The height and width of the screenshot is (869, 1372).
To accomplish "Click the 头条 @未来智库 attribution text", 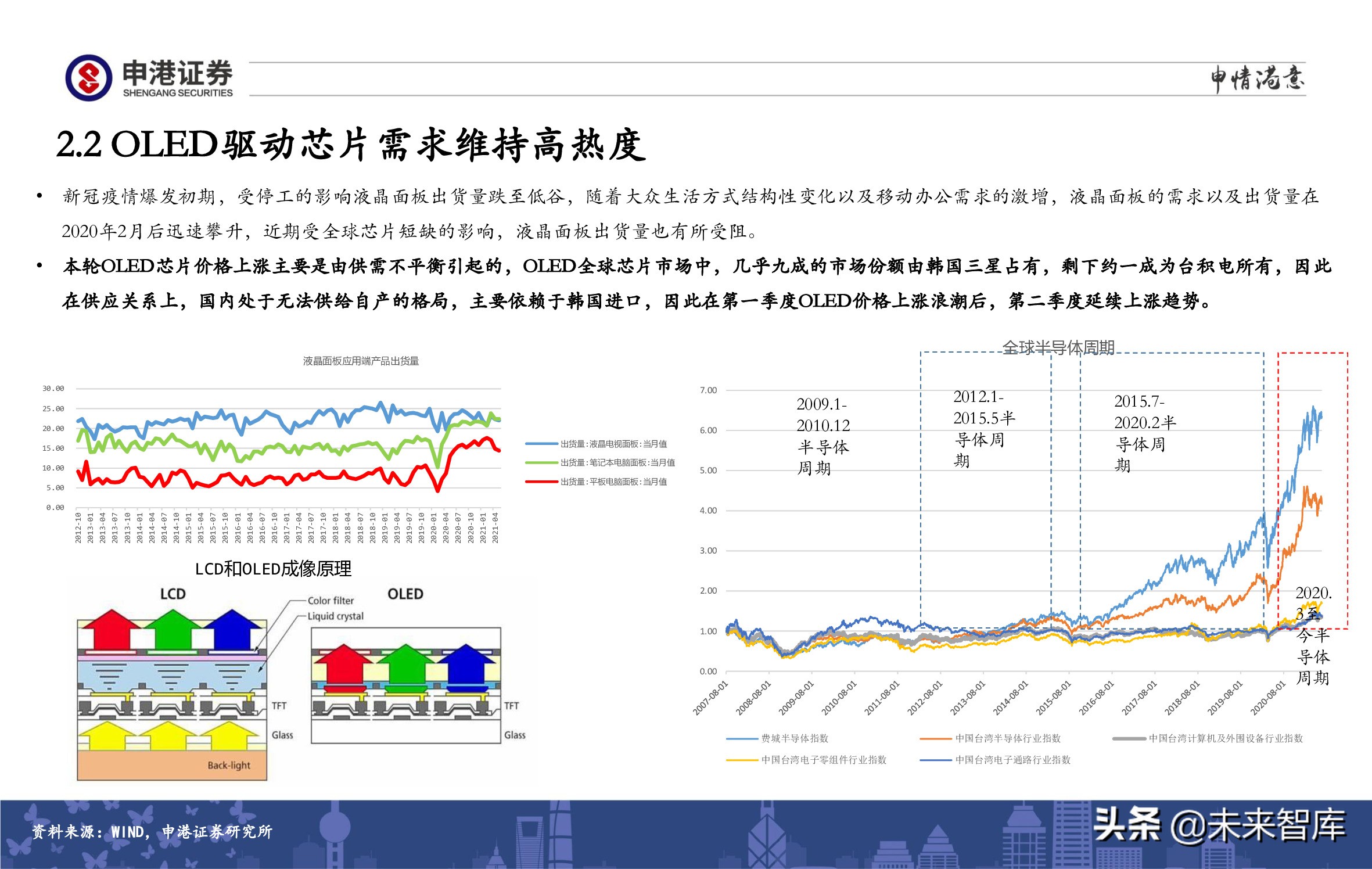I will tap(1219, 825).
